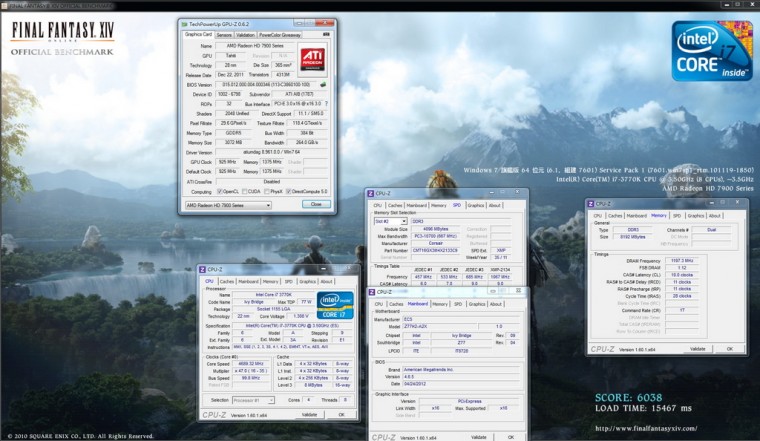Click the GPU-Z title bar application icon

[185, 22]
